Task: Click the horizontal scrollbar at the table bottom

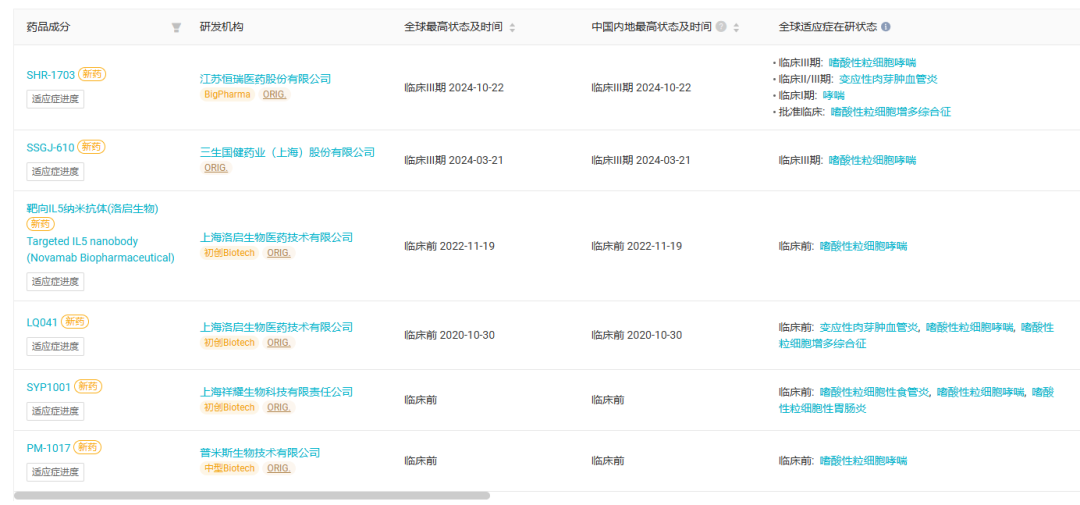Action: (251, 495)
